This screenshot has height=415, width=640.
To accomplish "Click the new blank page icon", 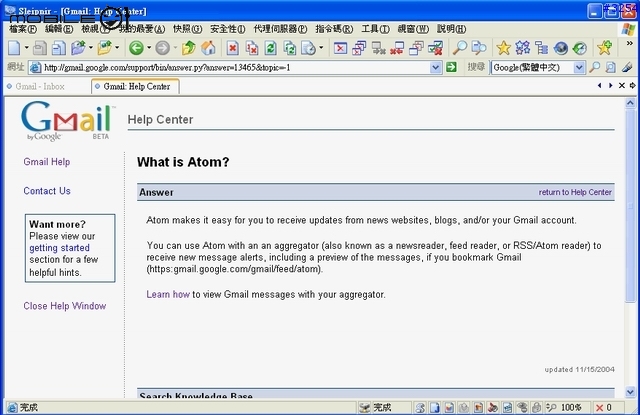I will click(x=14, y=48).
